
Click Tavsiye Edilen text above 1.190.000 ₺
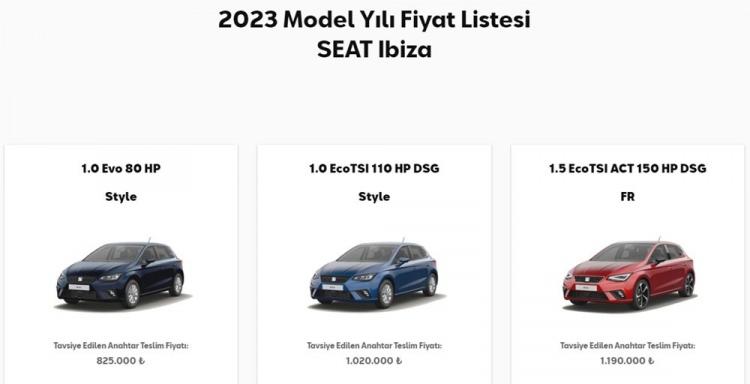coord(583,345)
